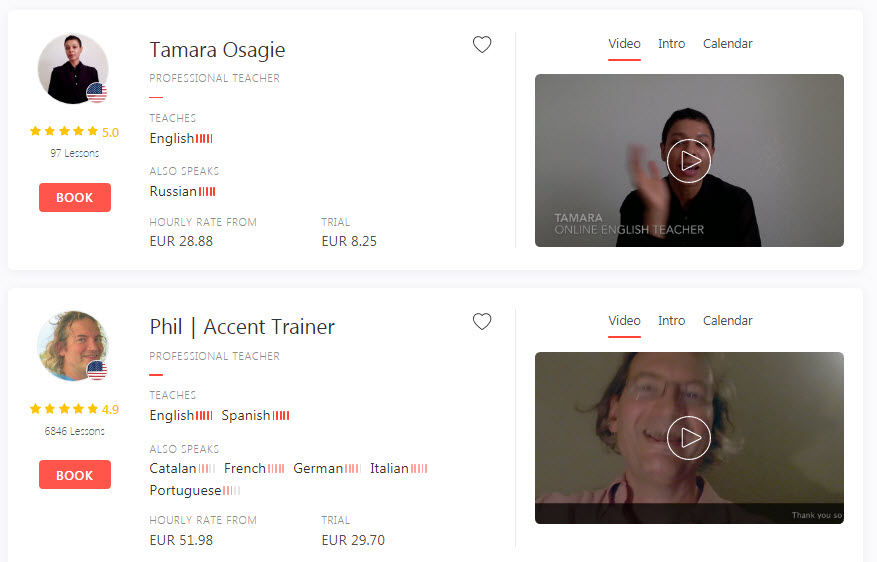Open the Calendar tab on Tamara's card

[728, 44]
